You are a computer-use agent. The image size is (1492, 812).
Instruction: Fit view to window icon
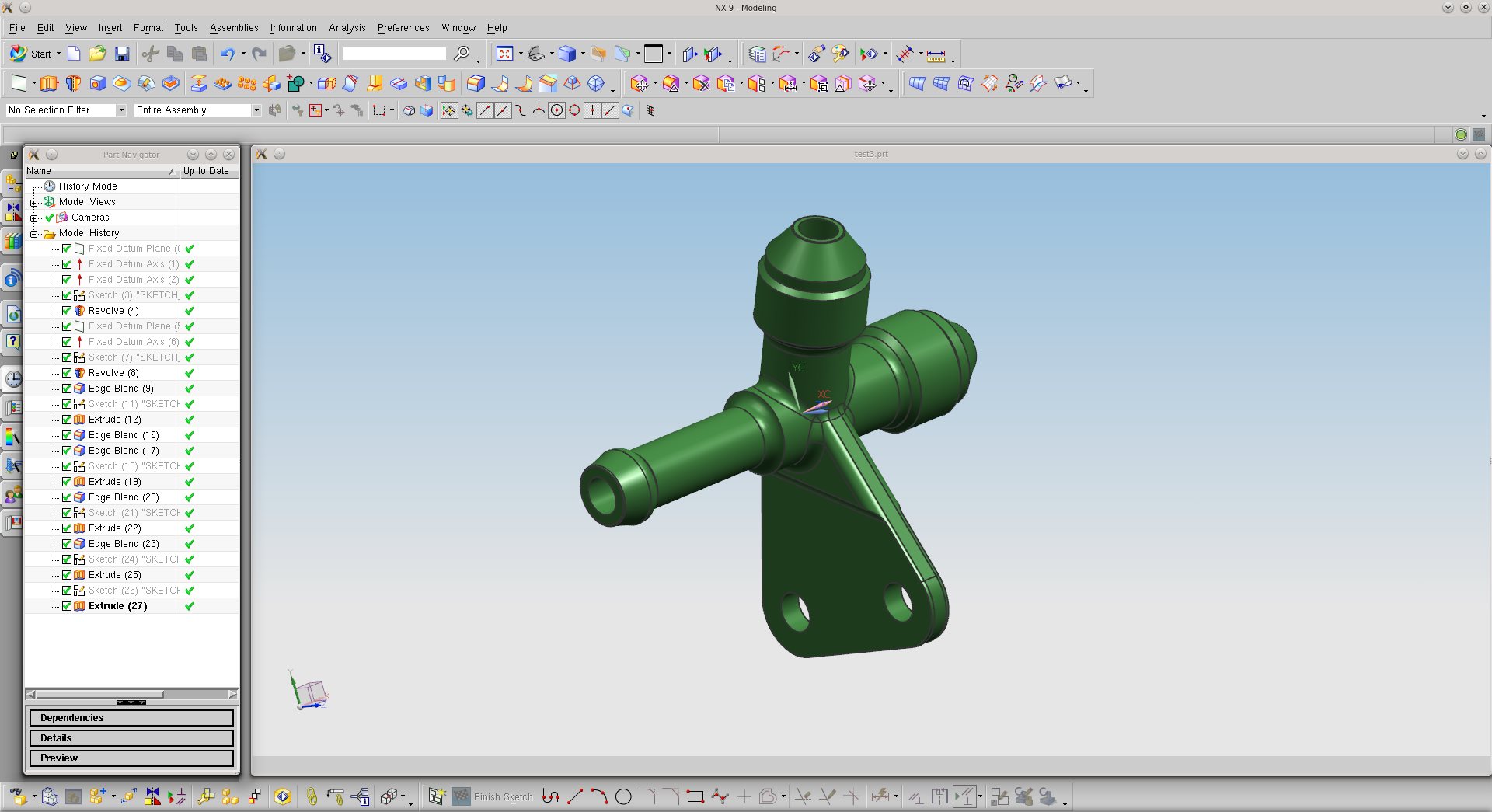(x=504, y=54)
